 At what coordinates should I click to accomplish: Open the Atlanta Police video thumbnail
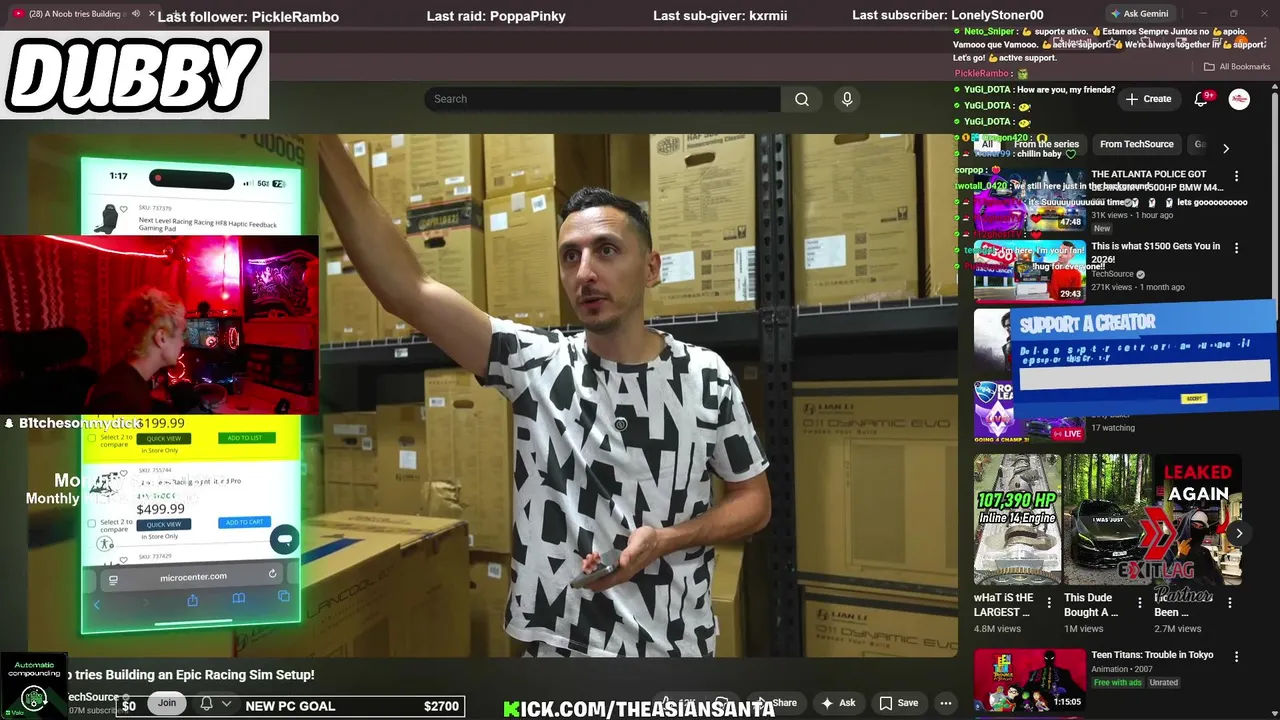1029,198
